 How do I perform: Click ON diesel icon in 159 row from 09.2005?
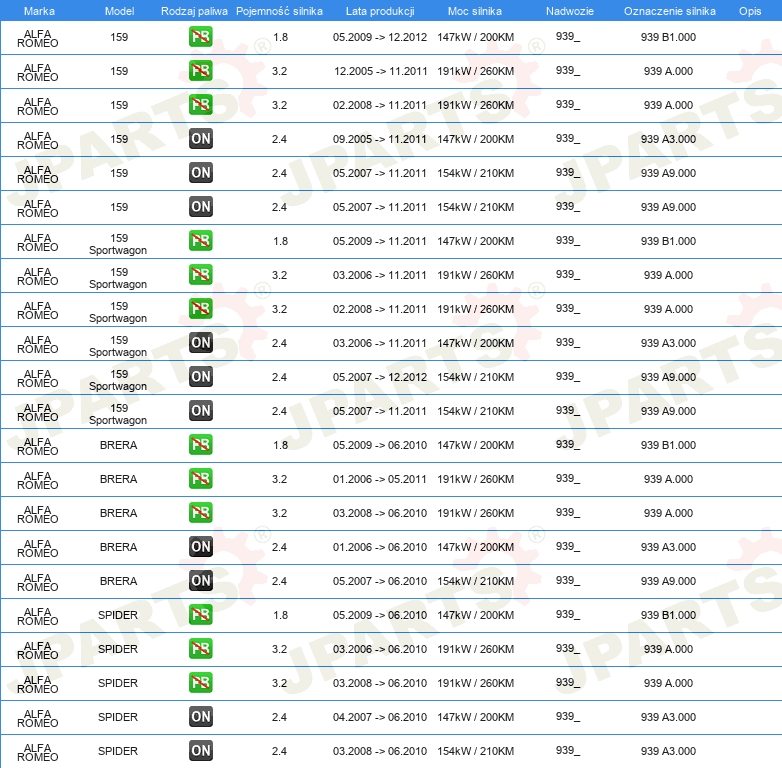(200, 139)
